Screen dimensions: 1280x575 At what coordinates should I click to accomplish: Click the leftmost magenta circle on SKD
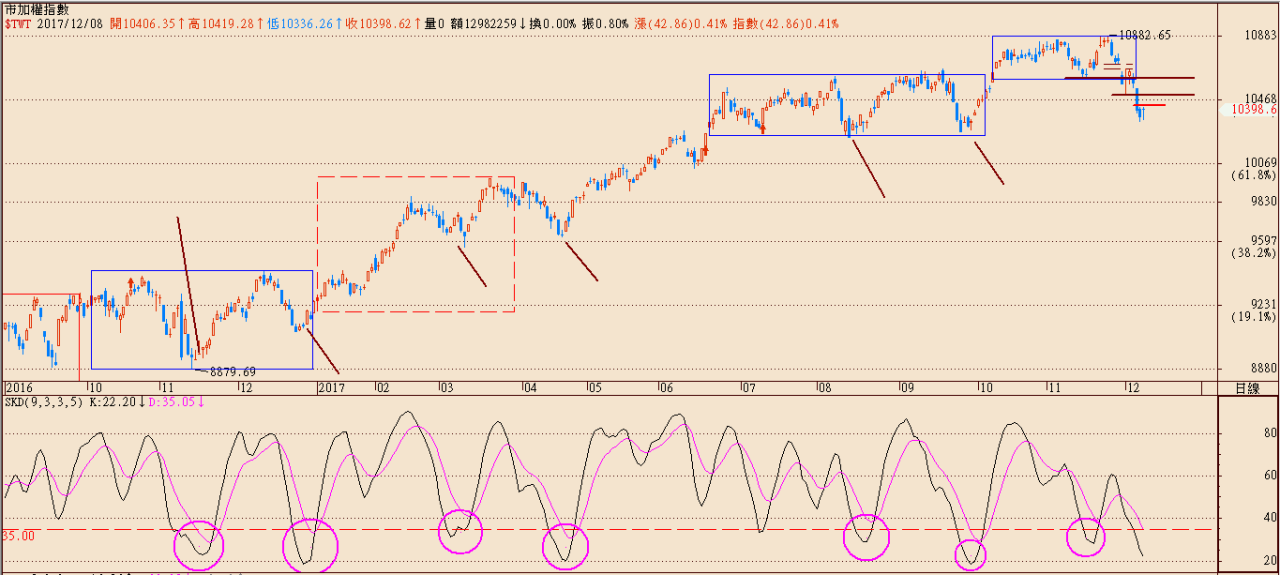coord(199,545)
